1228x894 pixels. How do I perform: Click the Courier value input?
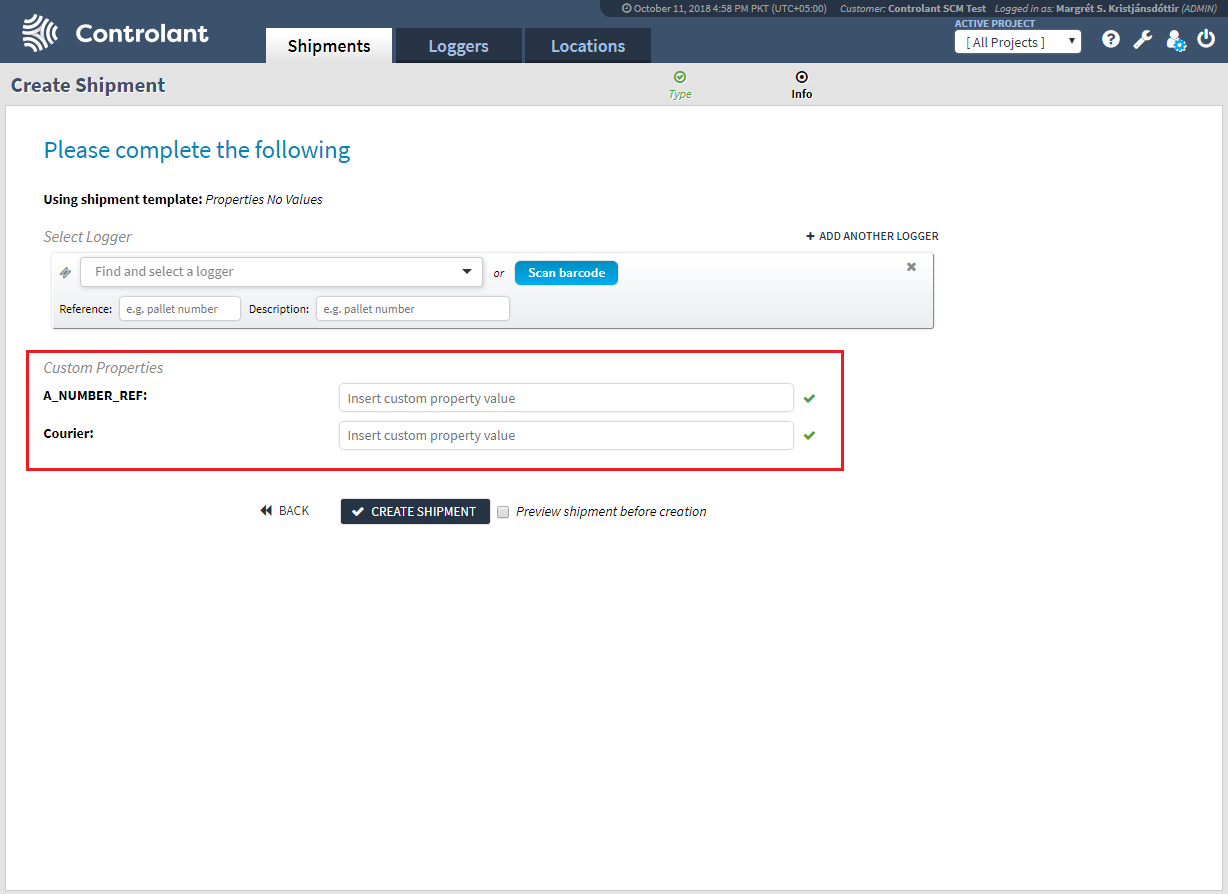click(x=566, y=435)
